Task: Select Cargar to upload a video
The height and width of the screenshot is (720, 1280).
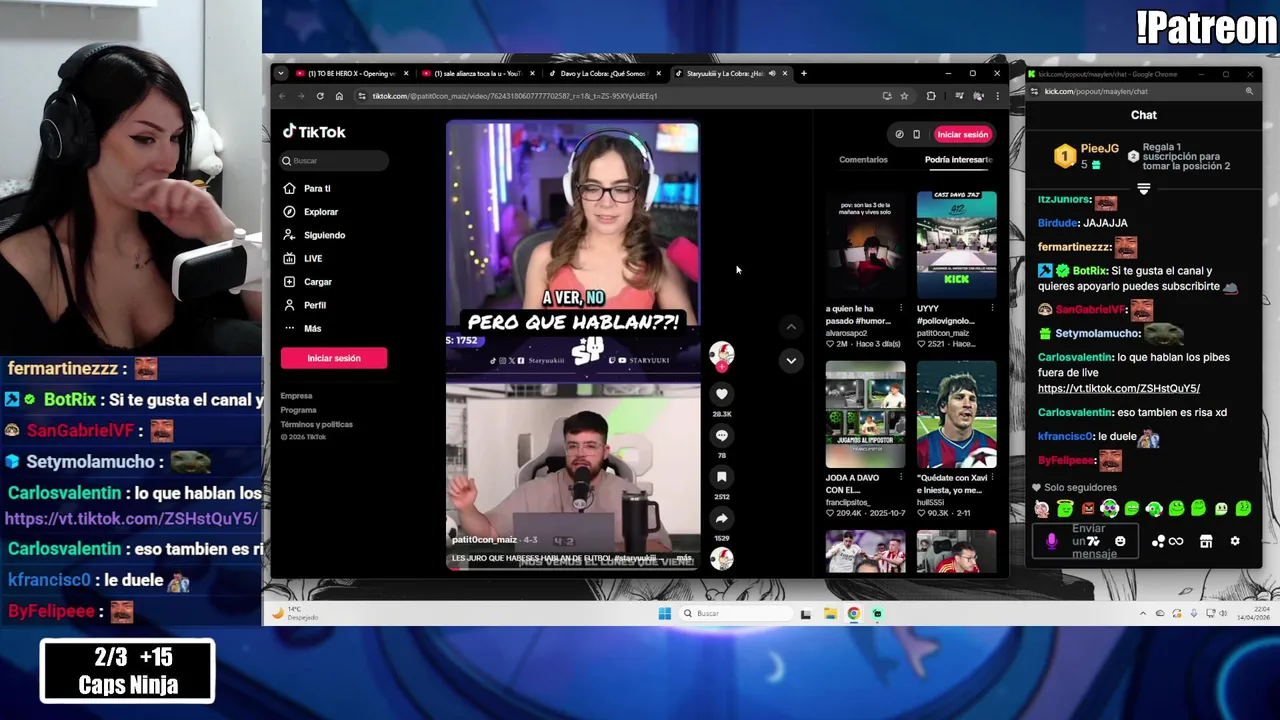Action: click(x=308, y=282)
